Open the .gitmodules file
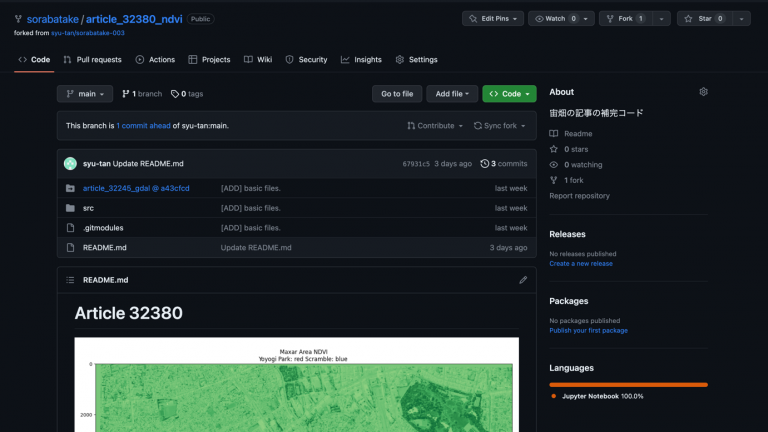 click(103, 228)
